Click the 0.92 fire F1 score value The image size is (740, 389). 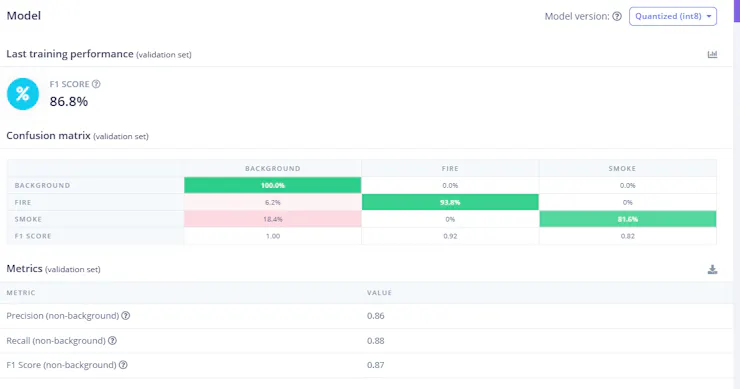(450, 236)
